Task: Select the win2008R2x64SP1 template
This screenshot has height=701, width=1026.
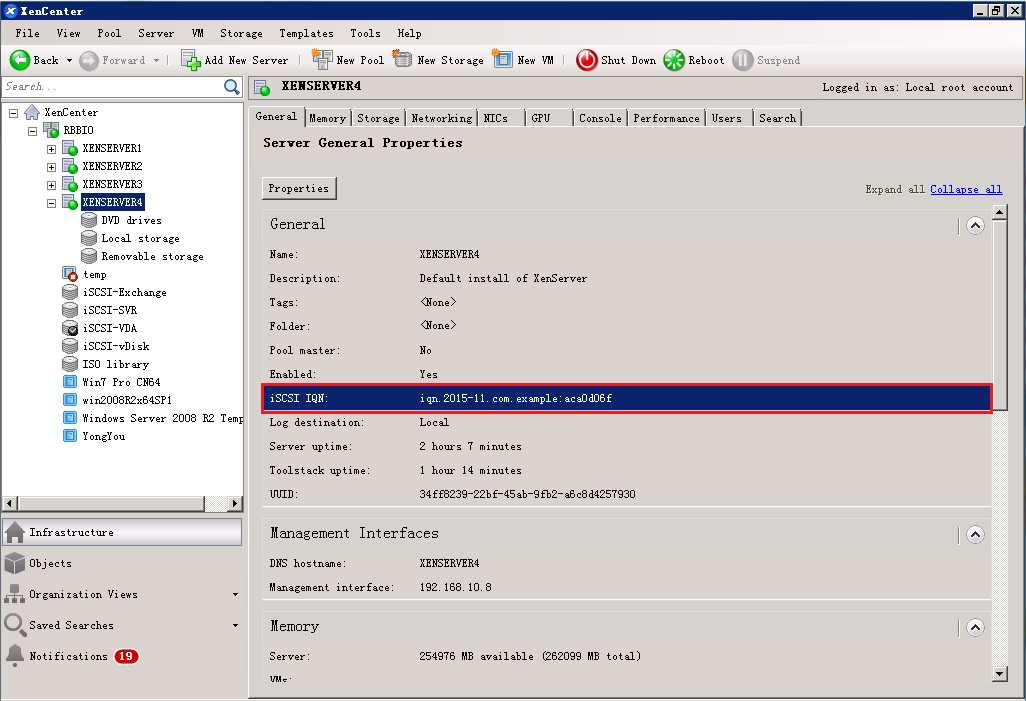Action: coord(127,400)
